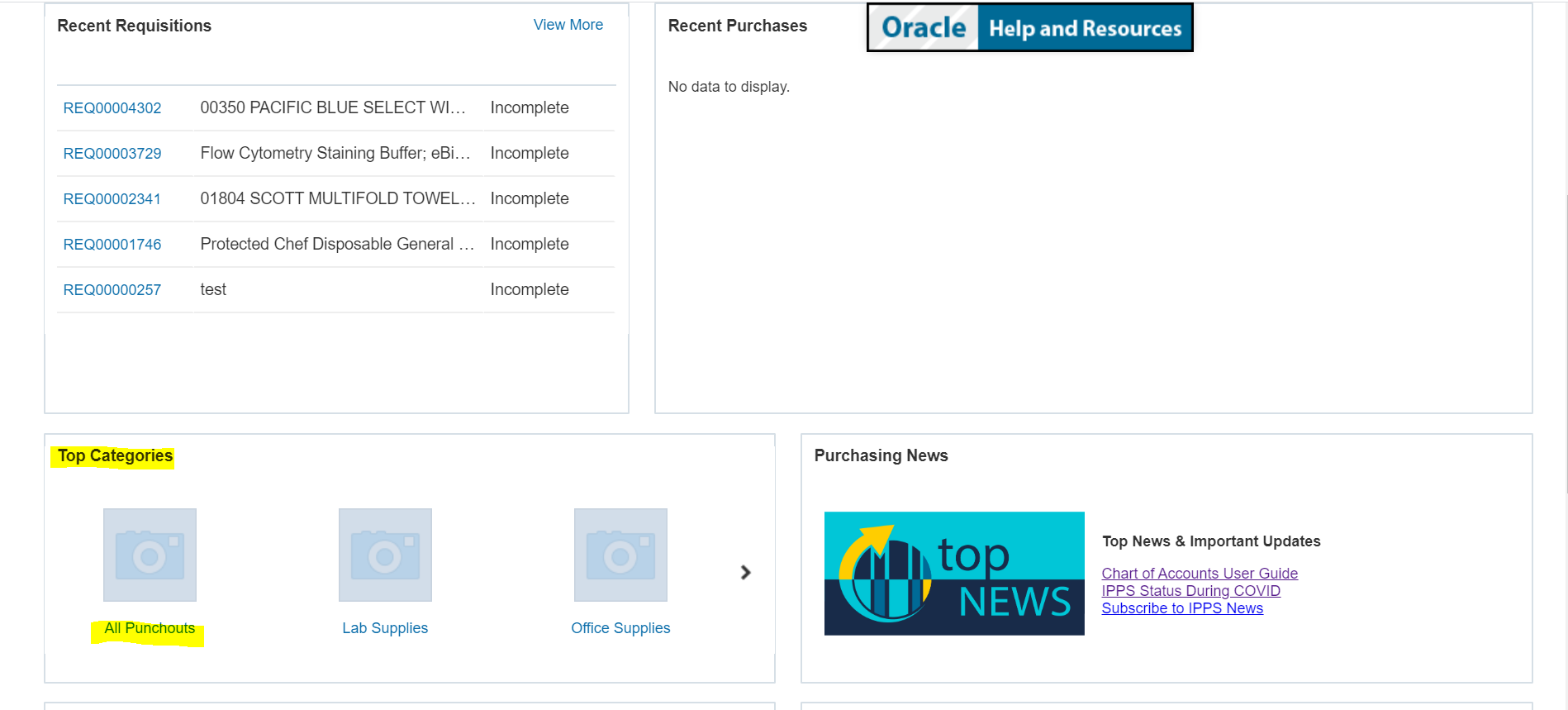Click the top NEWS banner image
Viewport: 1568px width, 710px height.
[x=954, y=574]
